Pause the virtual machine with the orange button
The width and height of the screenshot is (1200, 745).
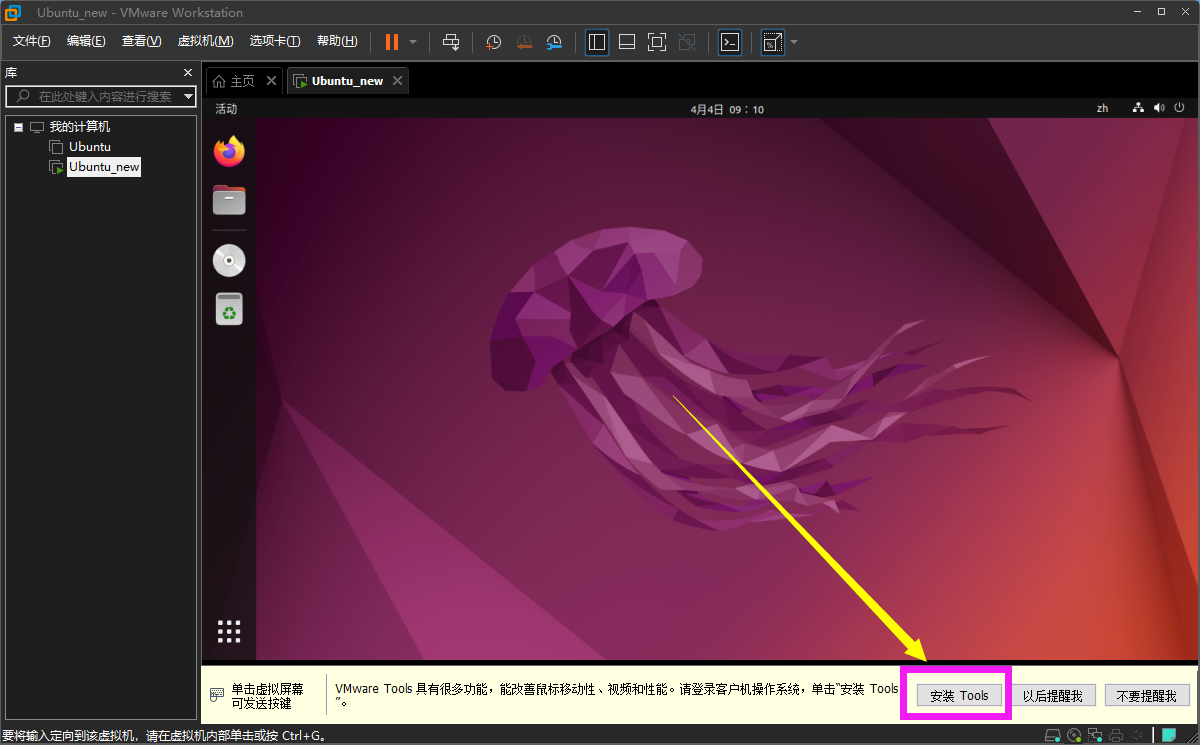pos(392,42)
